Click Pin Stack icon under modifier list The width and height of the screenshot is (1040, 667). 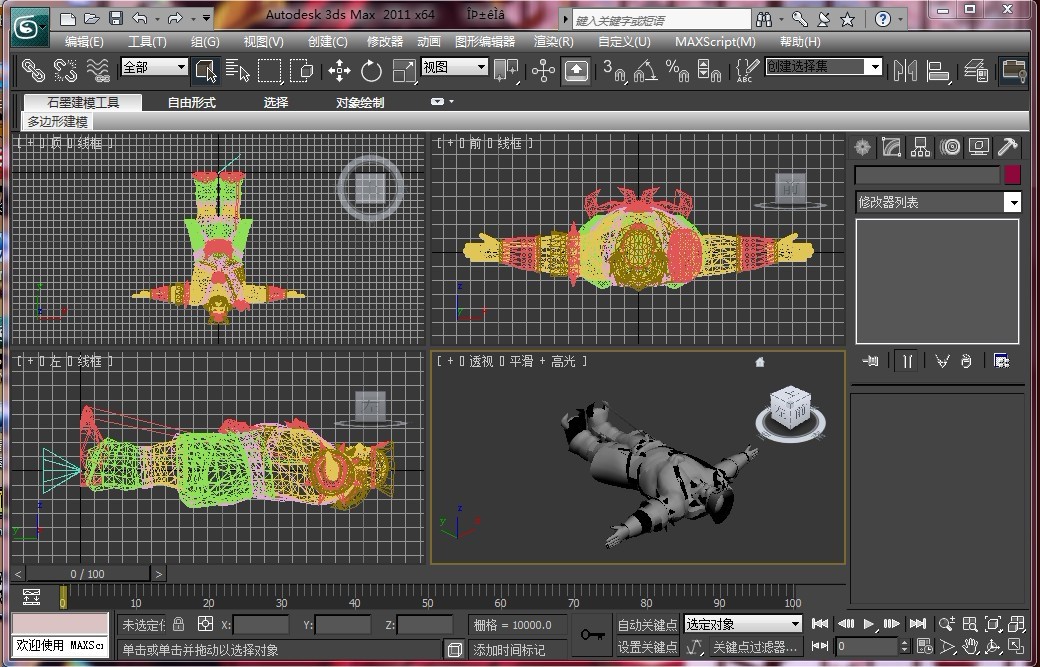click(x=870, y=361)
